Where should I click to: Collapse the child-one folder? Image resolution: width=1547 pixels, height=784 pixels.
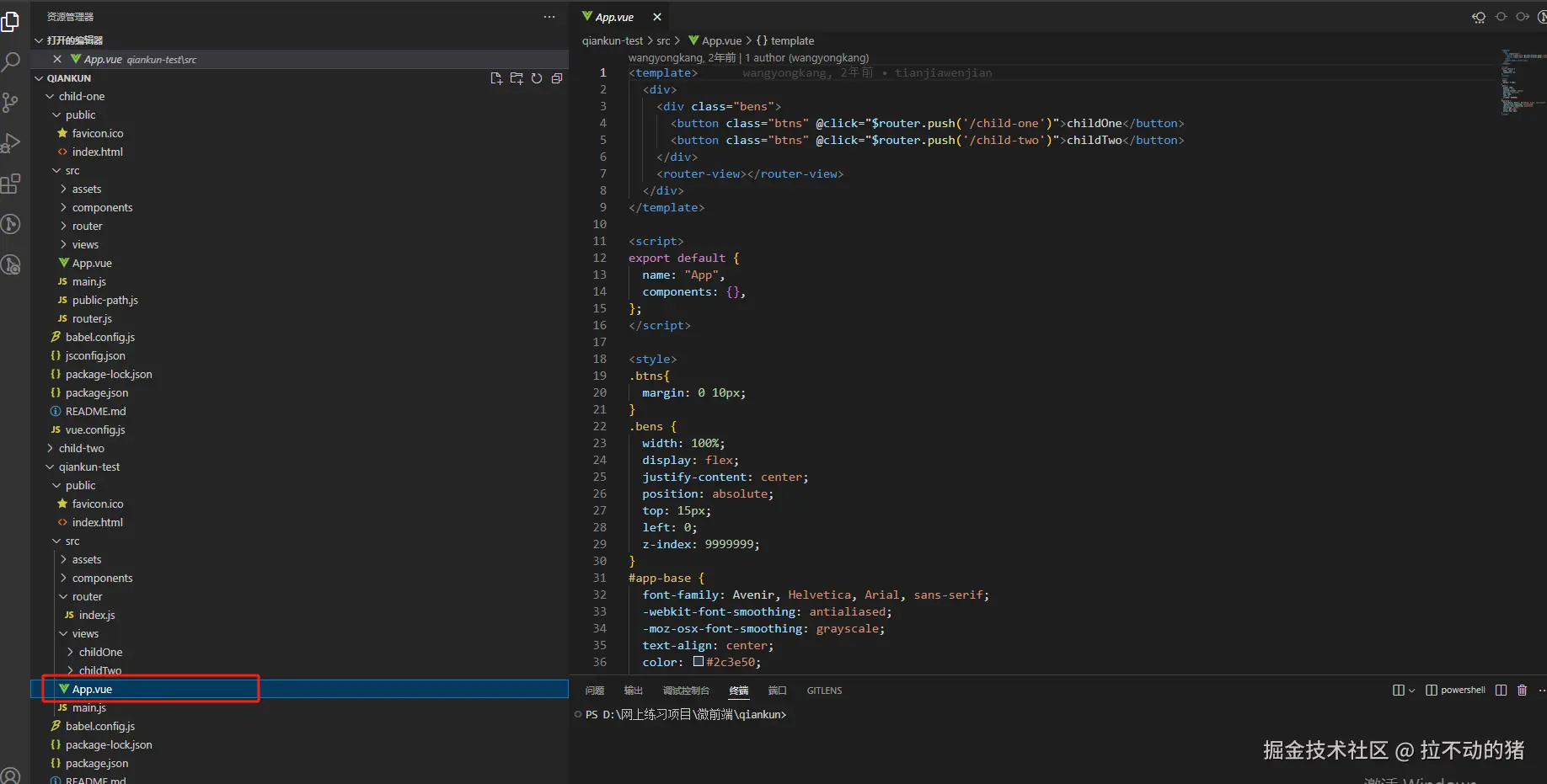pos(82,96)
